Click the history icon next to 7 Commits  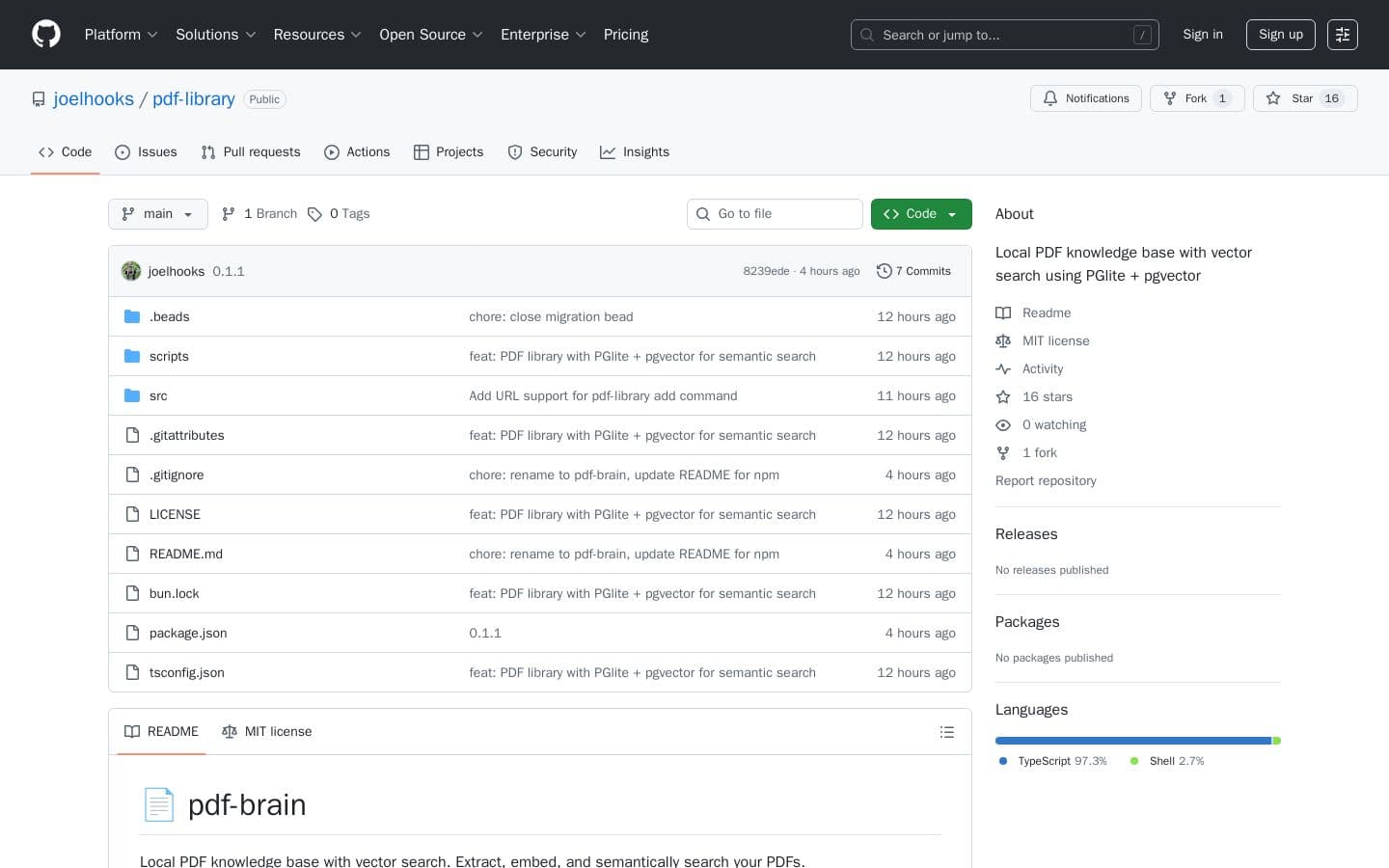(885, 271)
